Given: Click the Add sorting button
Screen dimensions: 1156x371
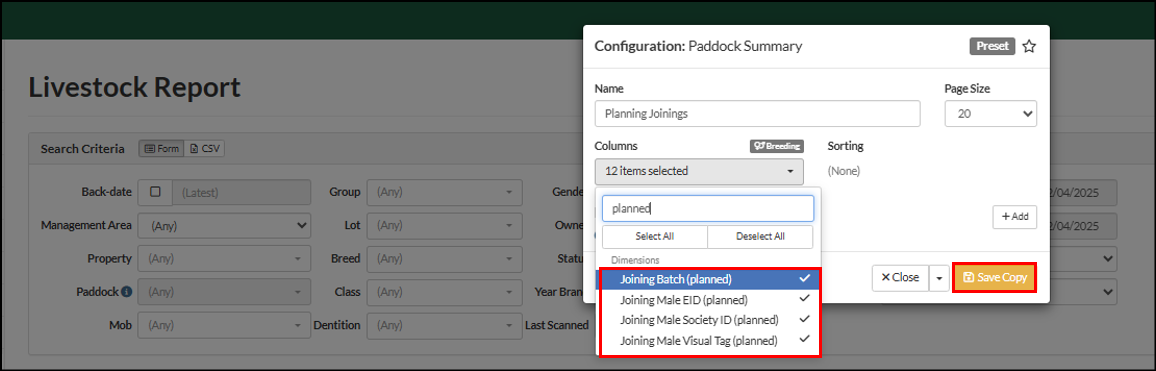Looking at the screenshot, I should click(x=1014, y=217).
